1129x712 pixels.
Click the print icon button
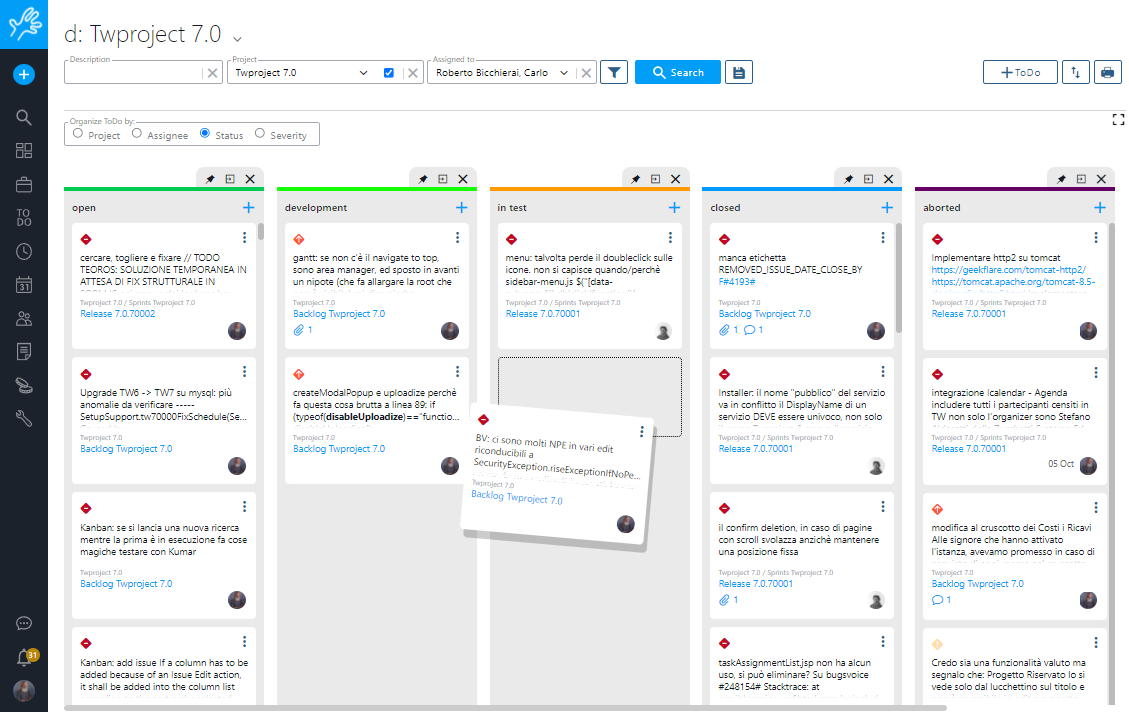(1107, 72)
